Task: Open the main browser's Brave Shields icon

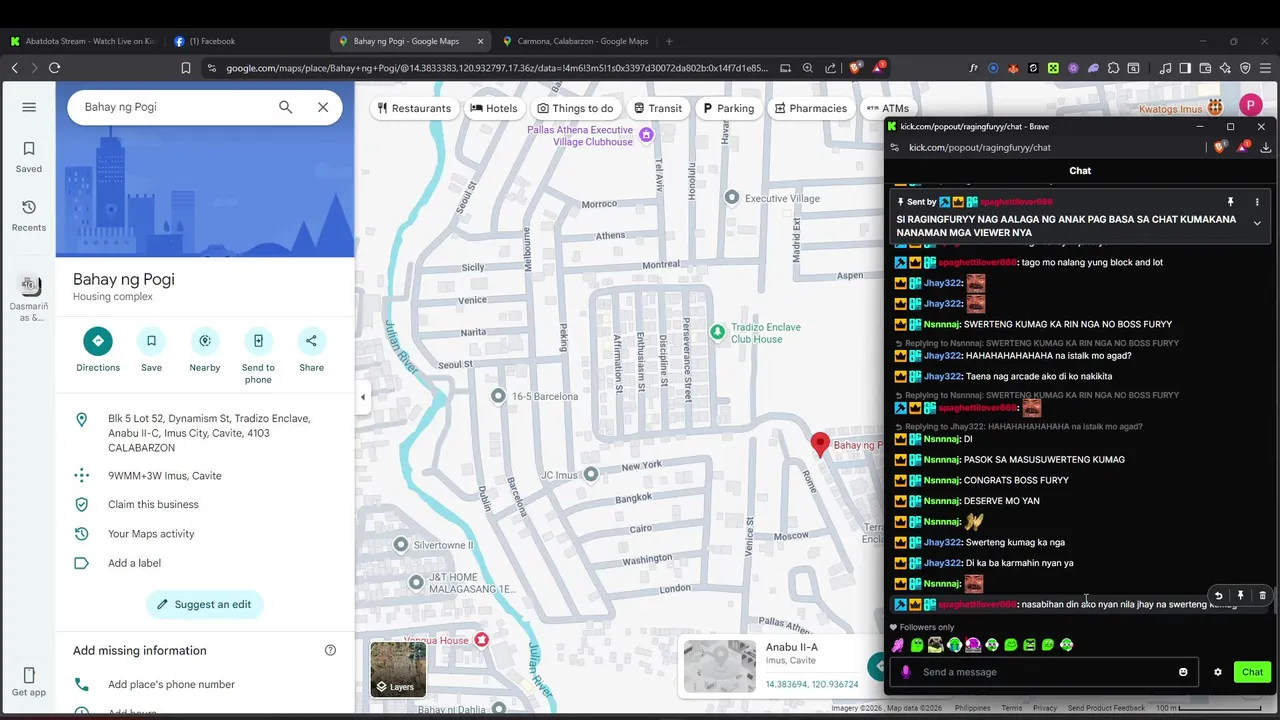Action: (x=855, y=68)
